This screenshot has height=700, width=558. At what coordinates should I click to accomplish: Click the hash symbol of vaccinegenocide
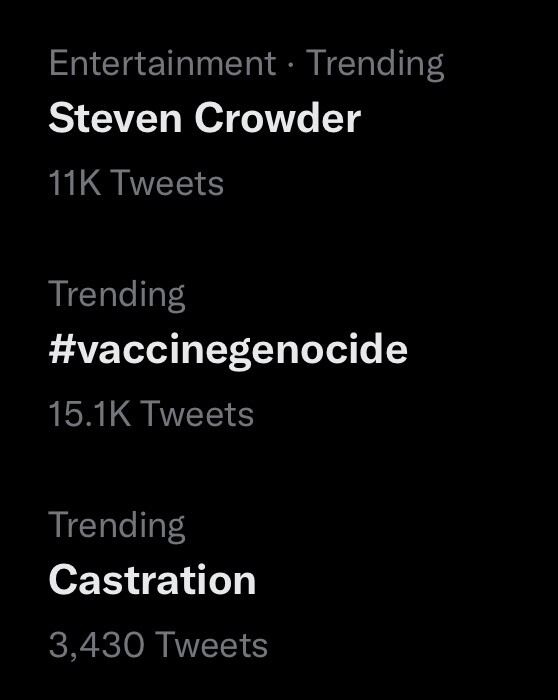pos(62,348)
